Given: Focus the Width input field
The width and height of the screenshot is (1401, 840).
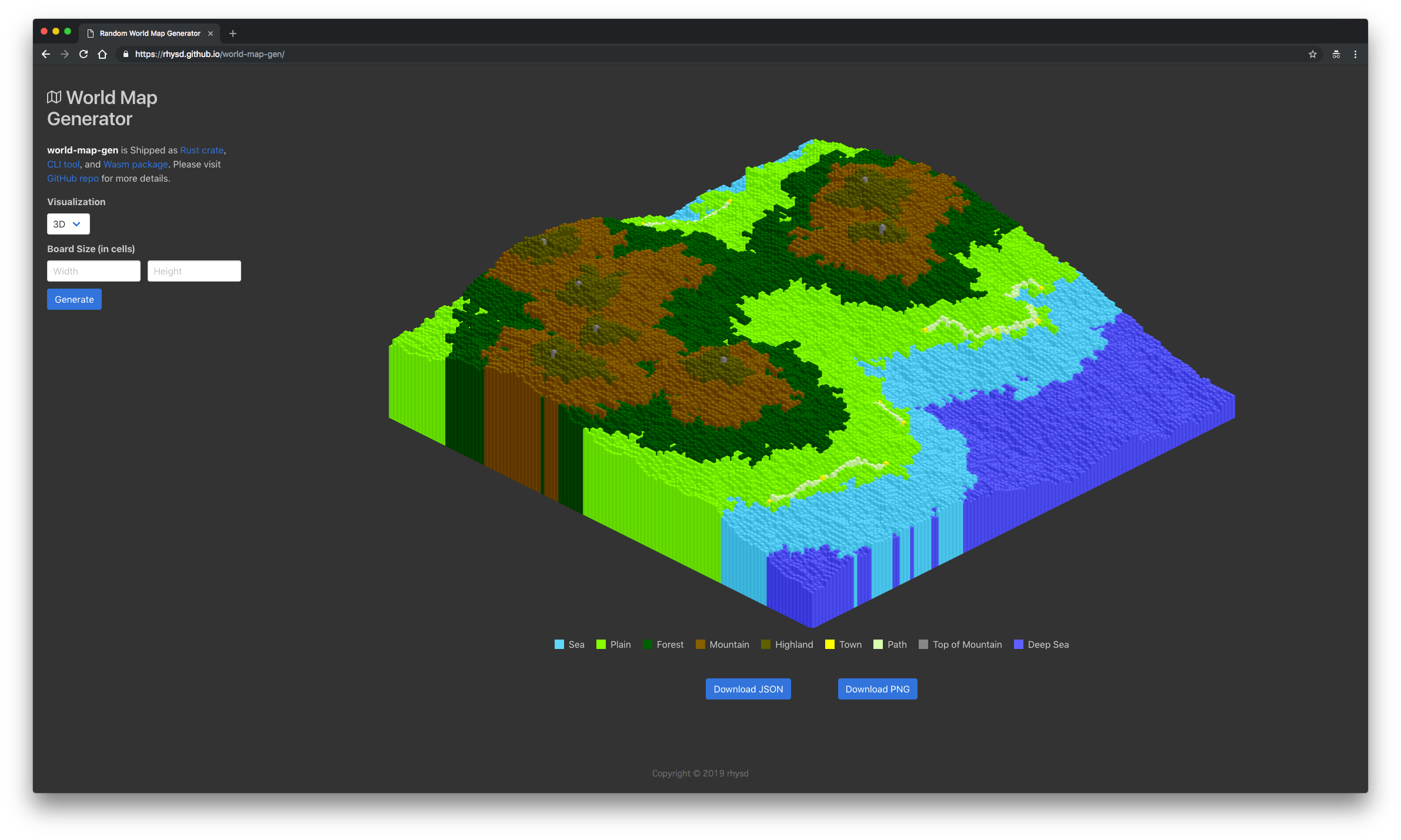Looking at the screenshot, I should pyautogui.click(x=94, y=271).
